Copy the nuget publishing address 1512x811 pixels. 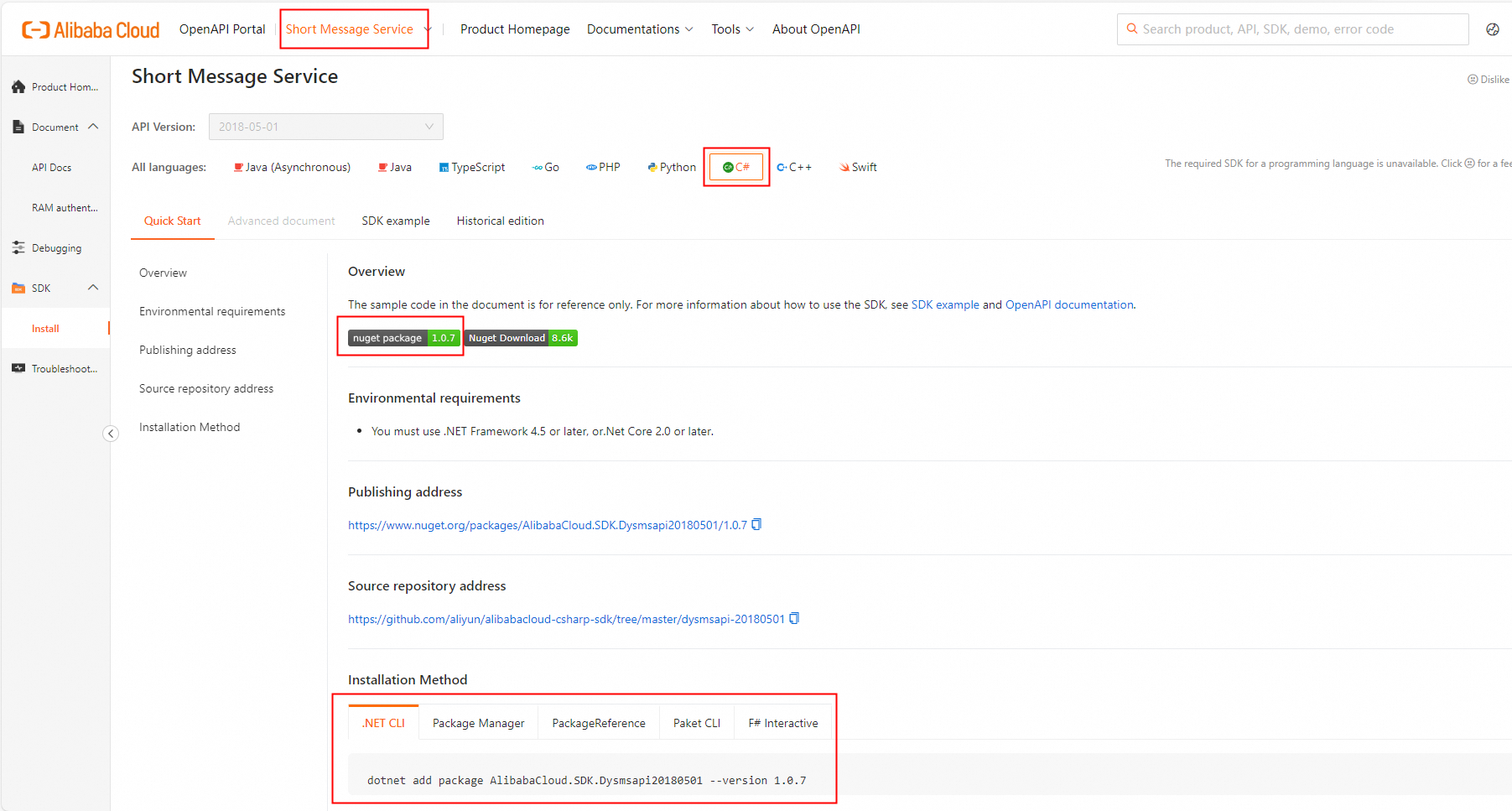click(756, 524)
